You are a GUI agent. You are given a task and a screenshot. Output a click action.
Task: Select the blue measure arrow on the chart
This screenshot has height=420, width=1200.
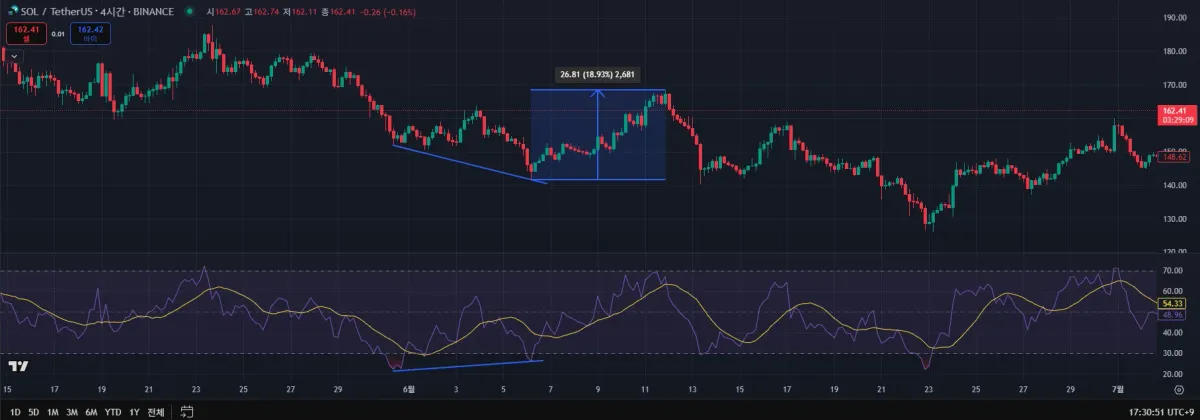(x=598, y=135)
